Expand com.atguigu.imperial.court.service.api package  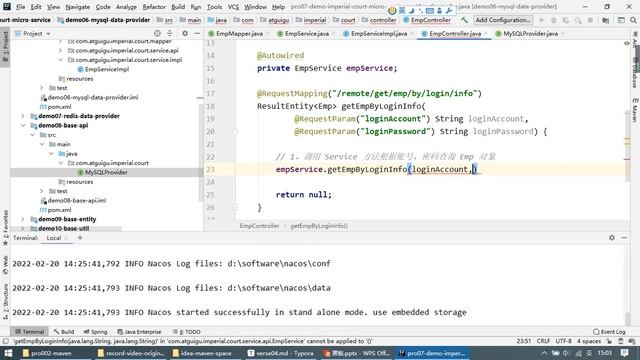[x=60, y=50]
